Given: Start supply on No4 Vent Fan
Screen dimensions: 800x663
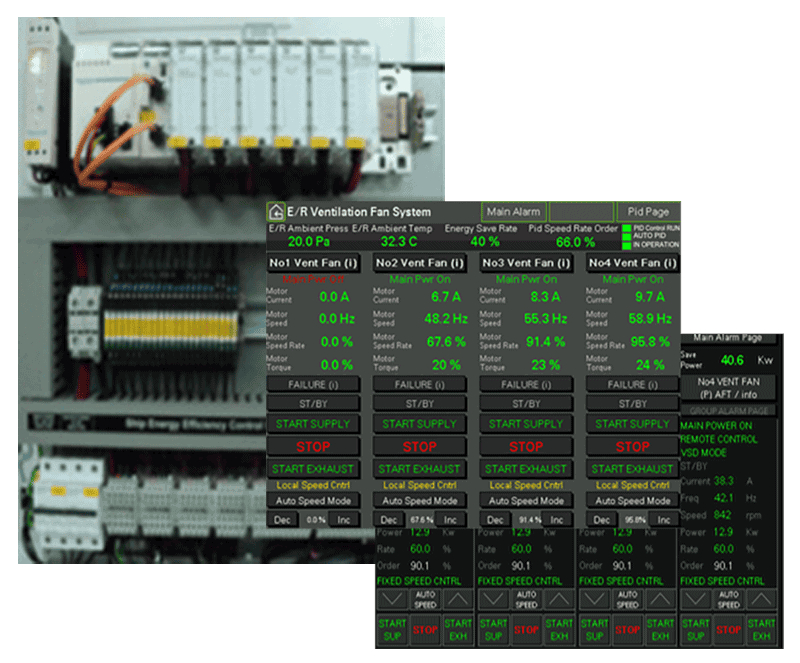Looking at the screenshot, I should (633, 424).
